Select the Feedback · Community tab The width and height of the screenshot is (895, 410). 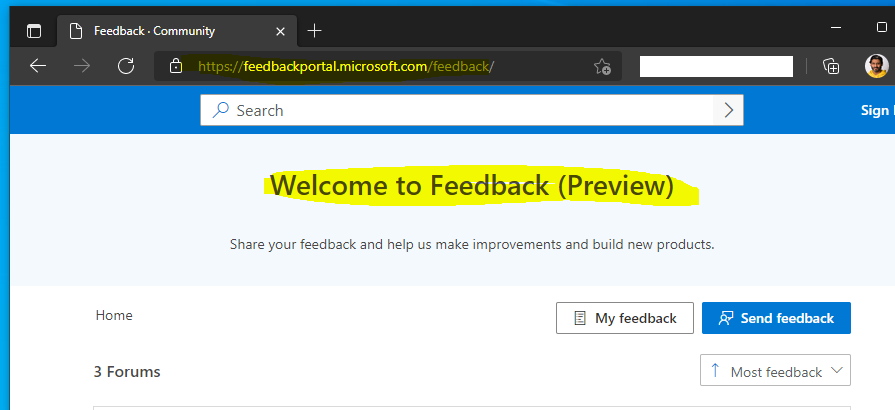click(176, 31)
